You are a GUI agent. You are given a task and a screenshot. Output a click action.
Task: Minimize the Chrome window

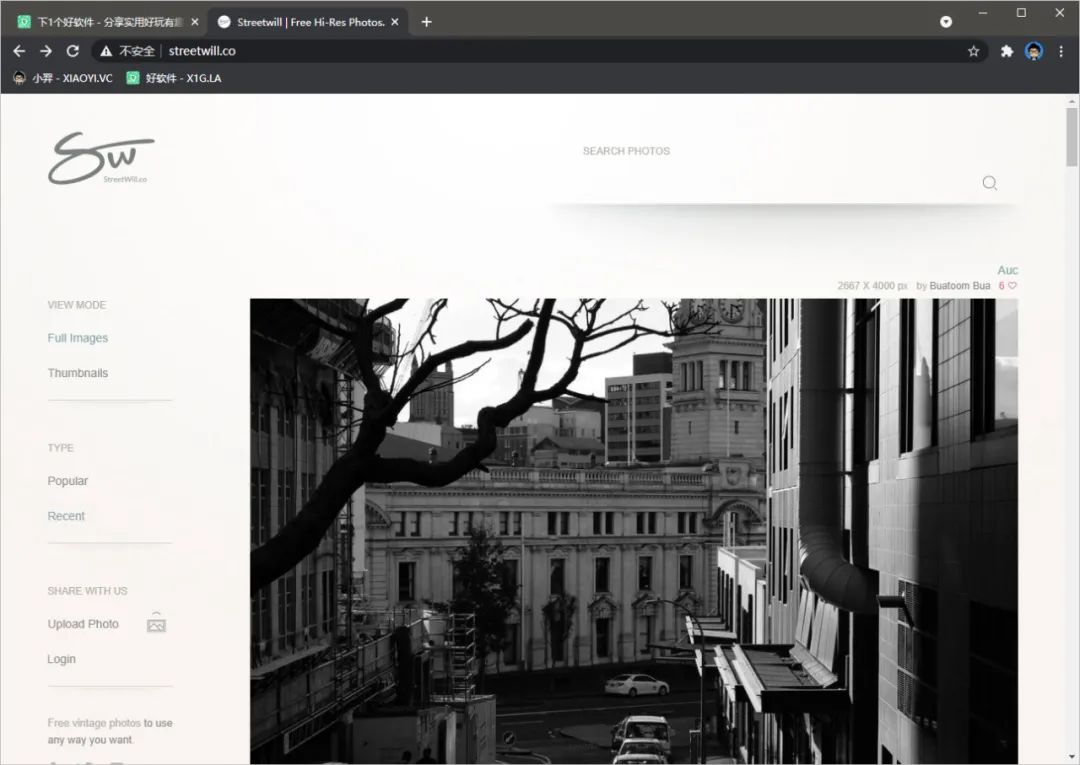click(x=983, y=13)
